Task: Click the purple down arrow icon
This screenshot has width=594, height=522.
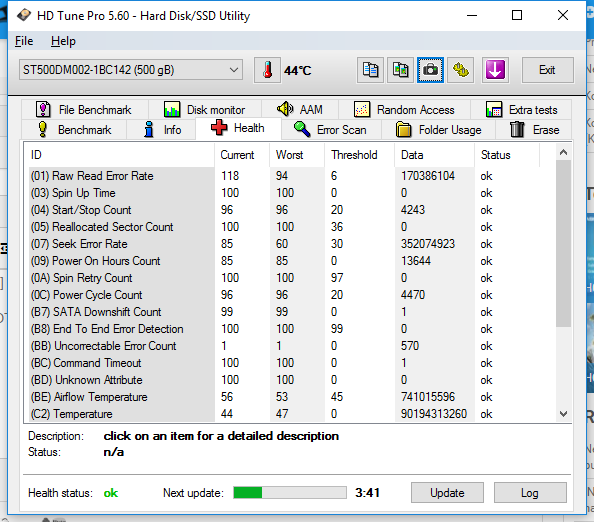Action: (x=495, y=70)
